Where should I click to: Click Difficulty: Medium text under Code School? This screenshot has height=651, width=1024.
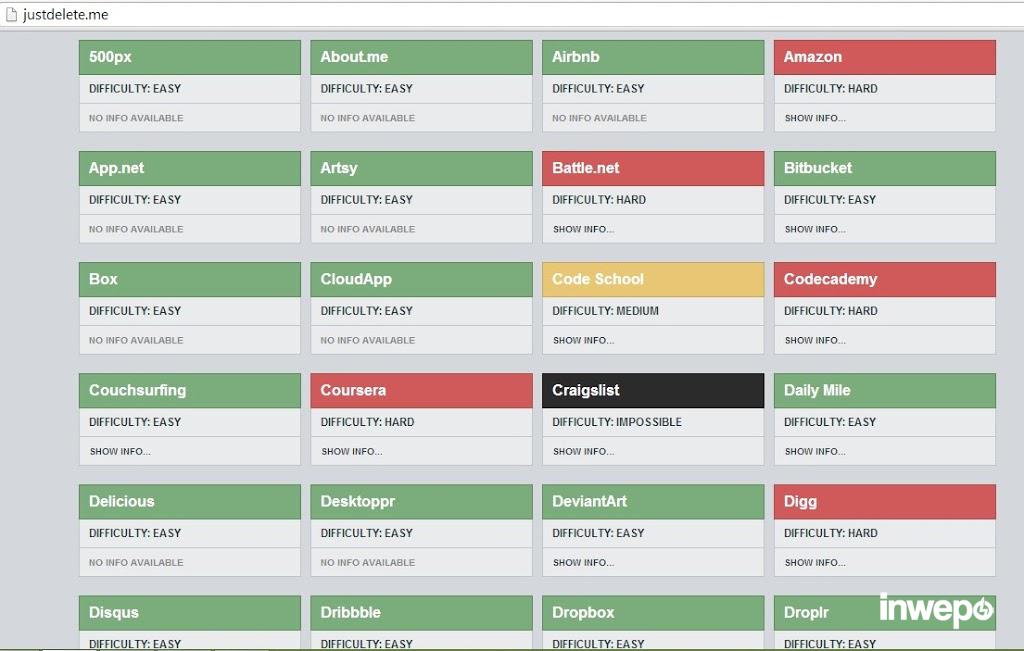click(x=605, y=311)
